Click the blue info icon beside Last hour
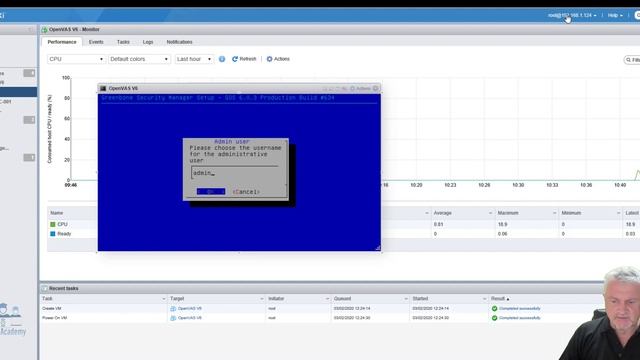640x360 pixels. [222, 59]
